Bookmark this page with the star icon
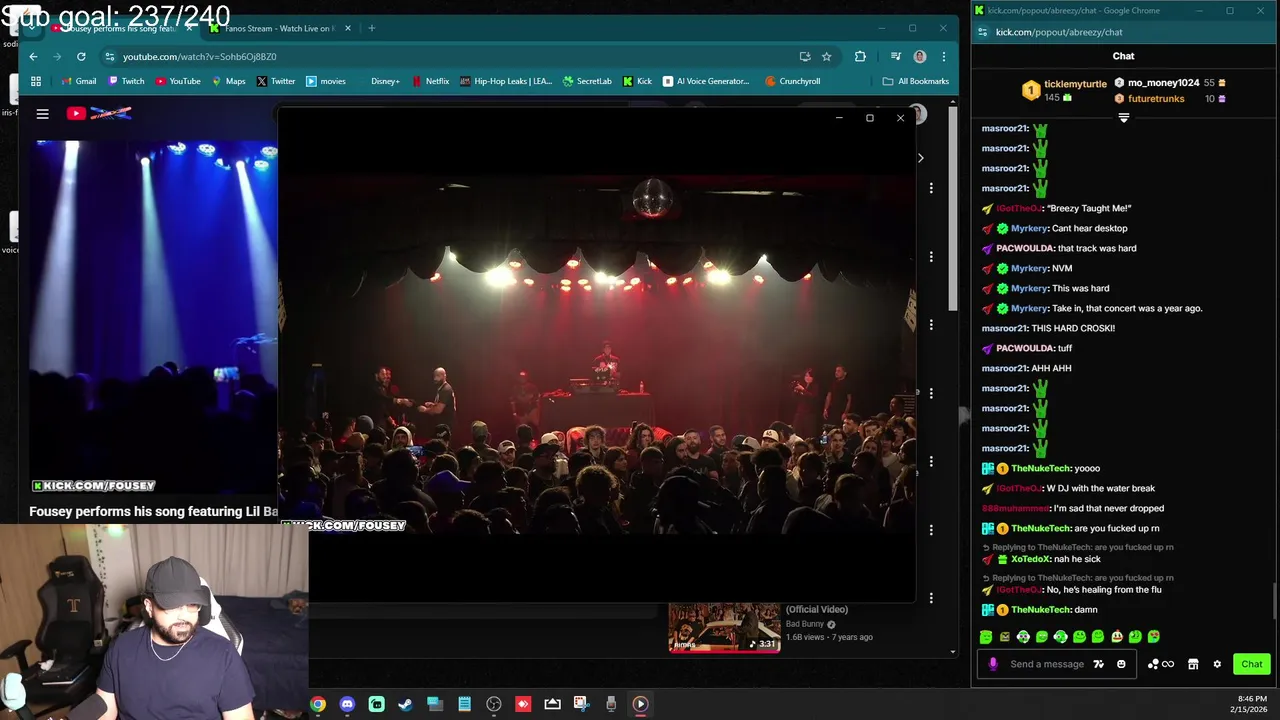This screenshot has width=1280, height=720. click(x=826, y=57)
